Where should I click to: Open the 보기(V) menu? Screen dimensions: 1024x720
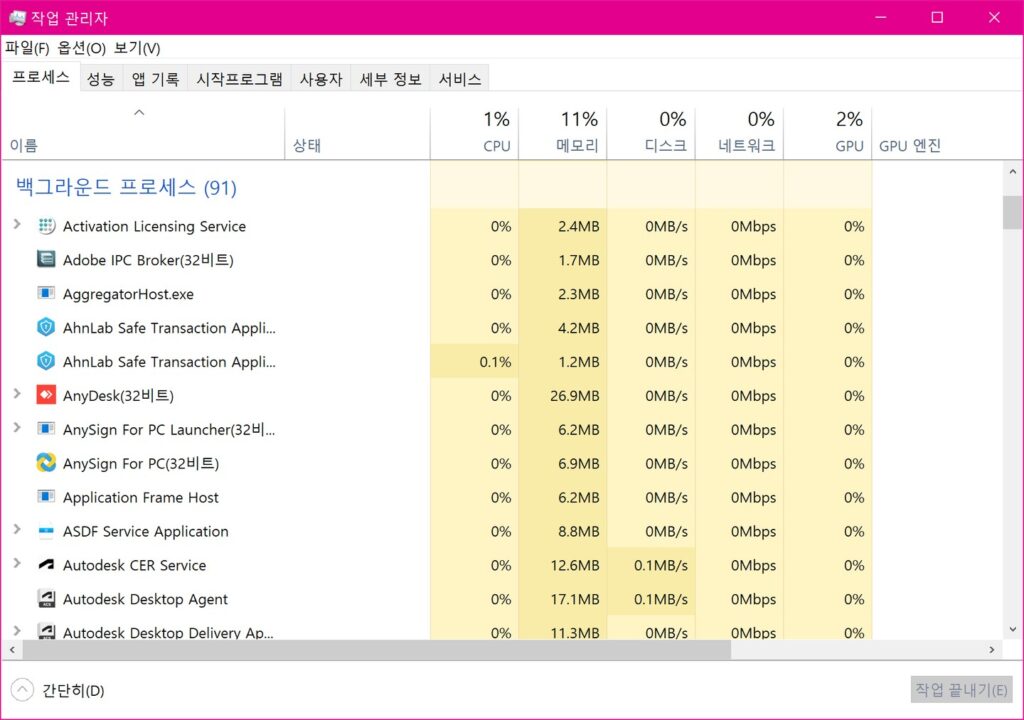(x=137, y=48)
